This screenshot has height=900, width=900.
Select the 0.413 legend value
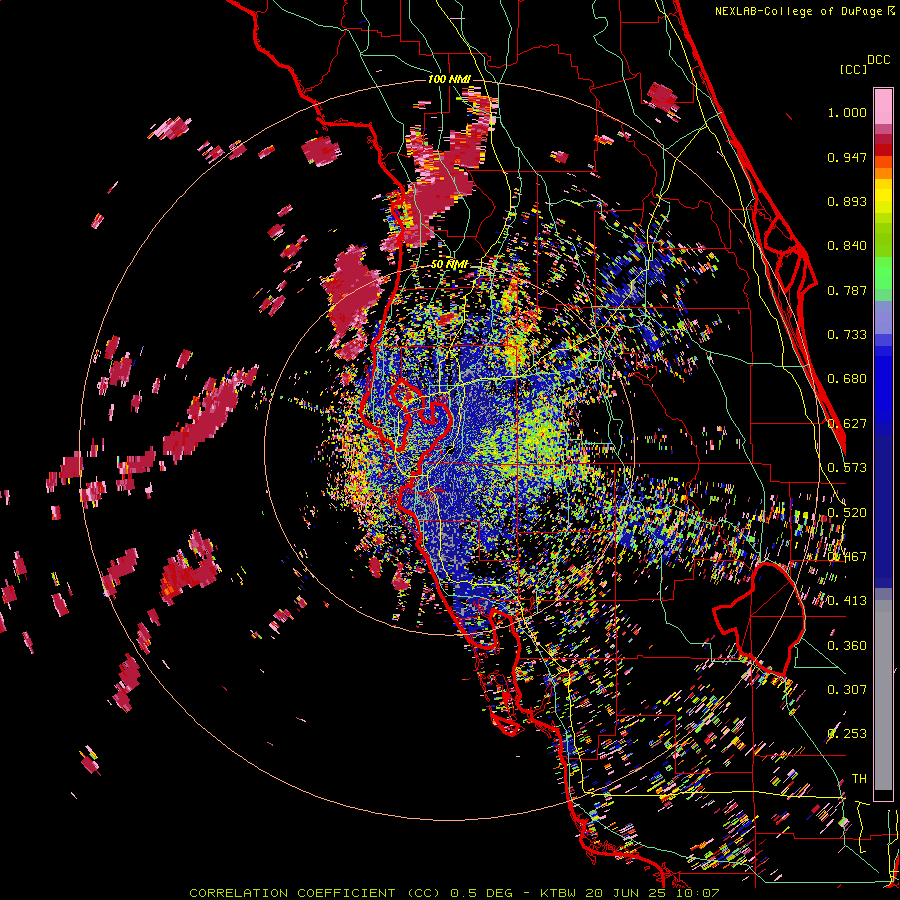[847, 601]
